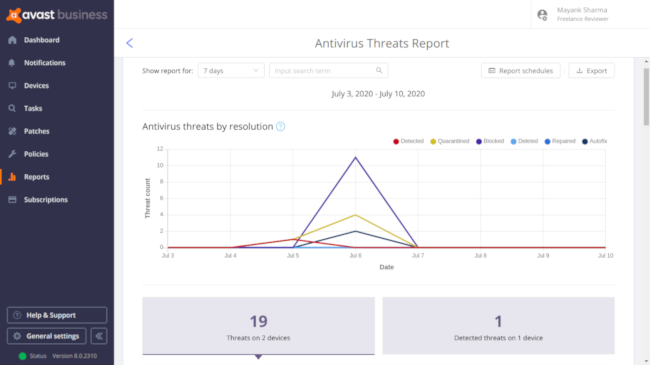The height and width of the screenshot is (365, 650).
Task: Open help tooltip next to threats by resolution
Action: tap(281, 127)
